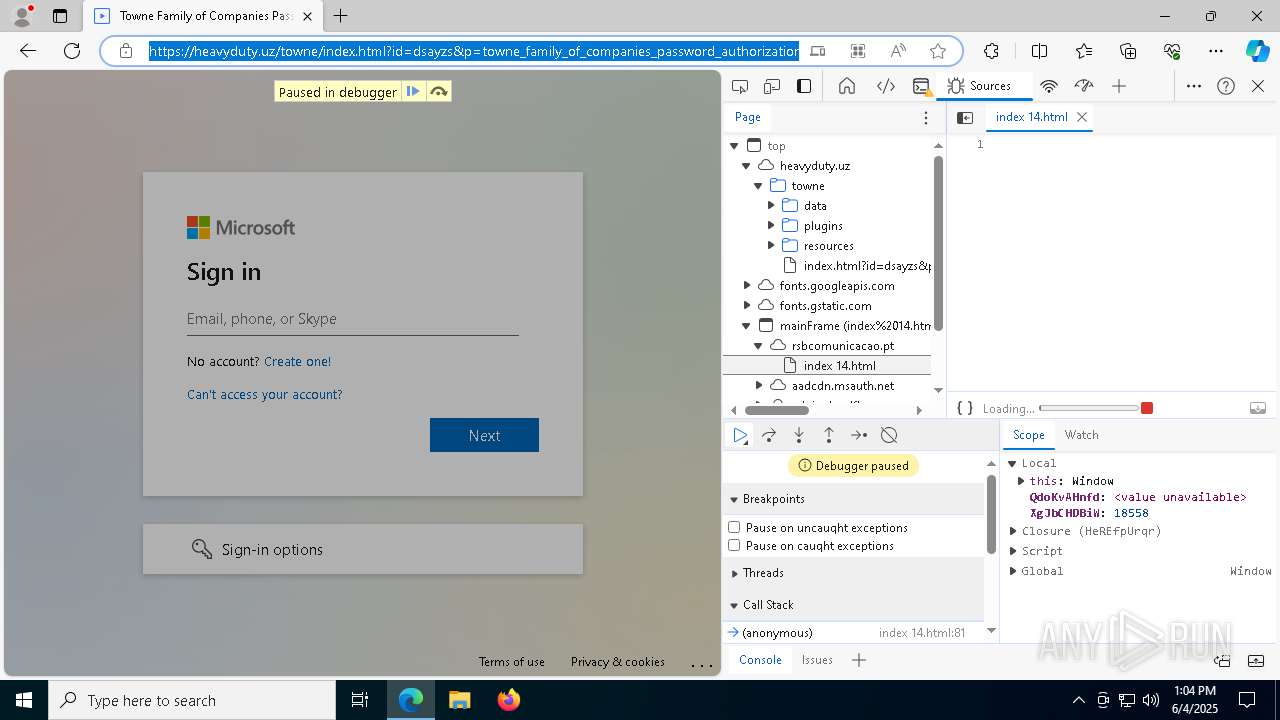Image resolution: width=1280 pixels, height=720 pixels.
Task: Click the Step button in debugger
Action: (859, 435)
